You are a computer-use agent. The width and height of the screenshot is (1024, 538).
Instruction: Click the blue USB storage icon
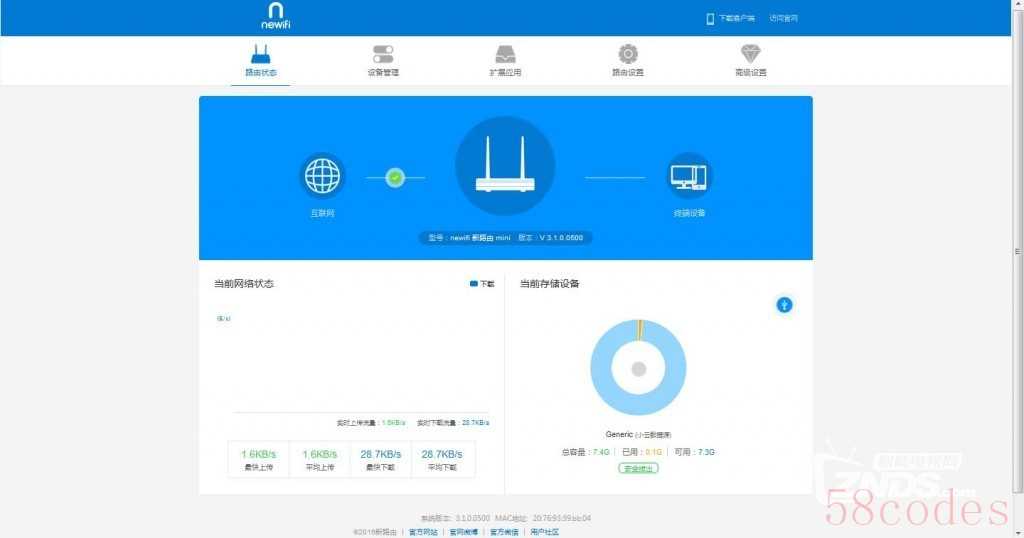tap(784, 304)
